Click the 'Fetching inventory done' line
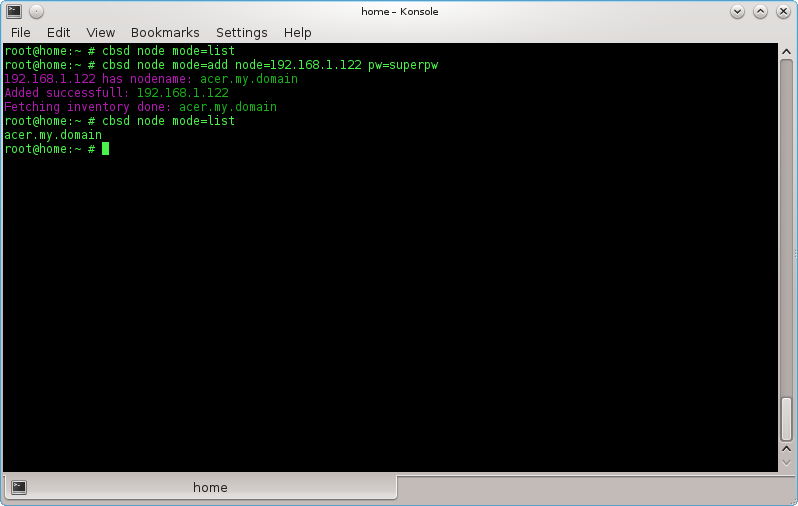The width and height of the screenshot is (798, 506). click(140, 107)
